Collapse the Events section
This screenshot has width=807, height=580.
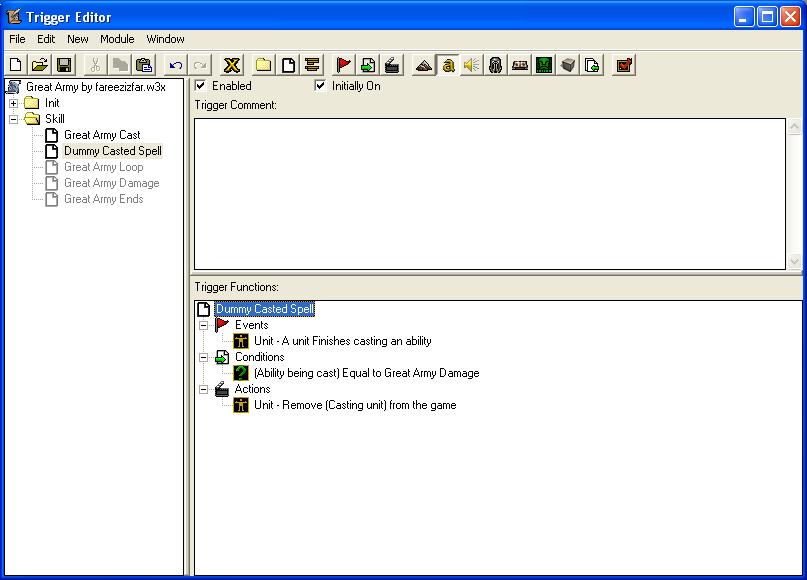point(204,325)
